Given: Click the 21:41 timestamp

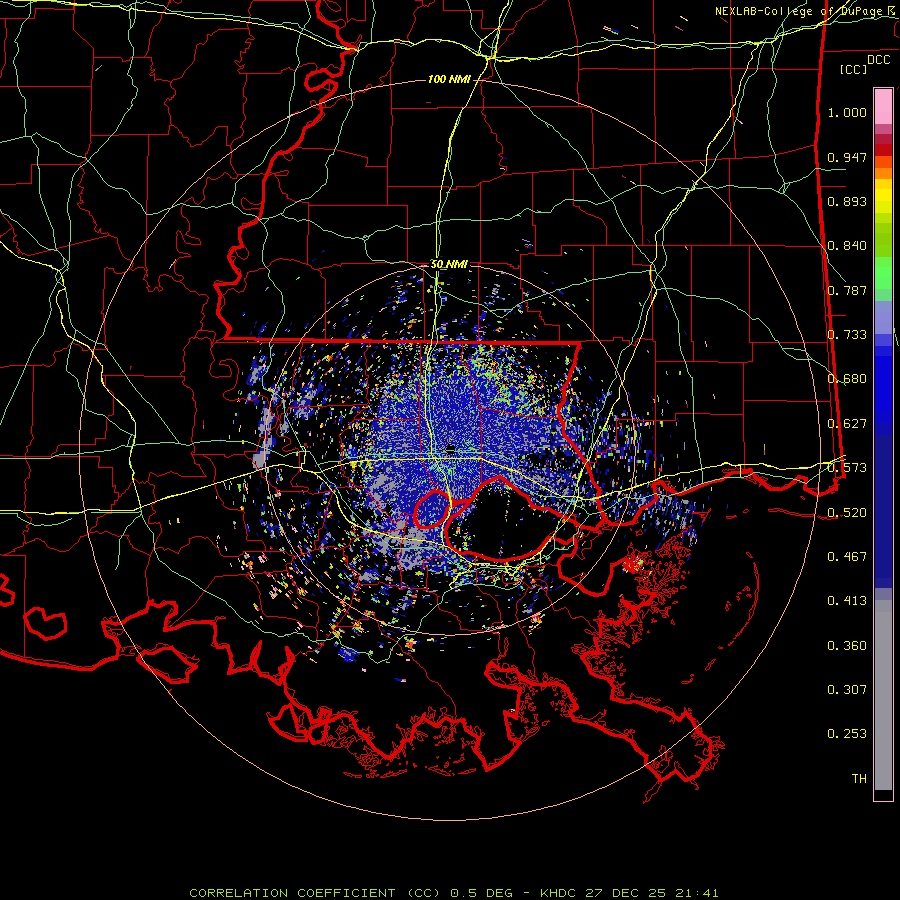Looking at the screenshot, I should [x=697, y=893].
